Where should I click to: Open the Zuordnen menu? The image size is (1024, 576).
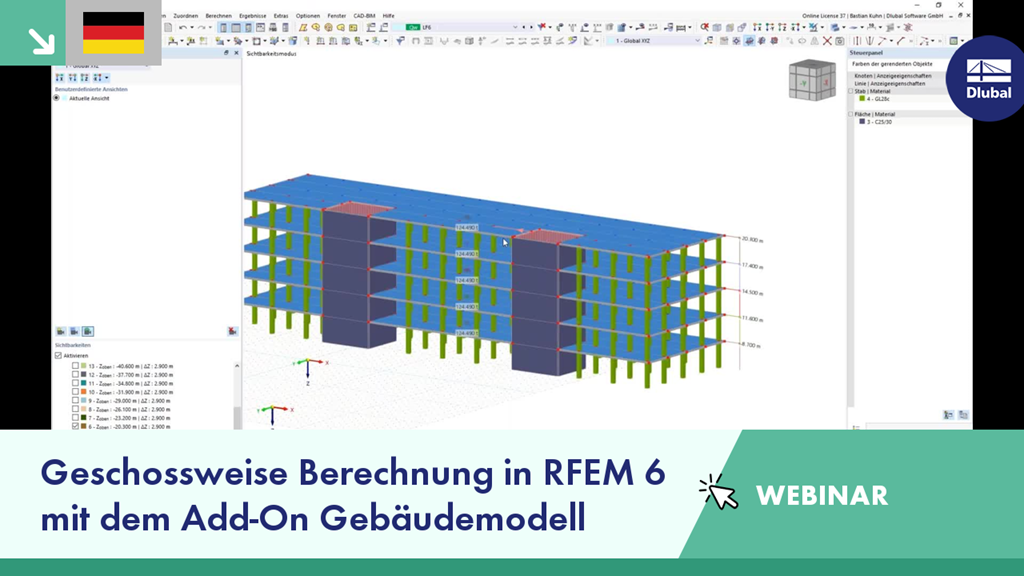coord(185,16)
